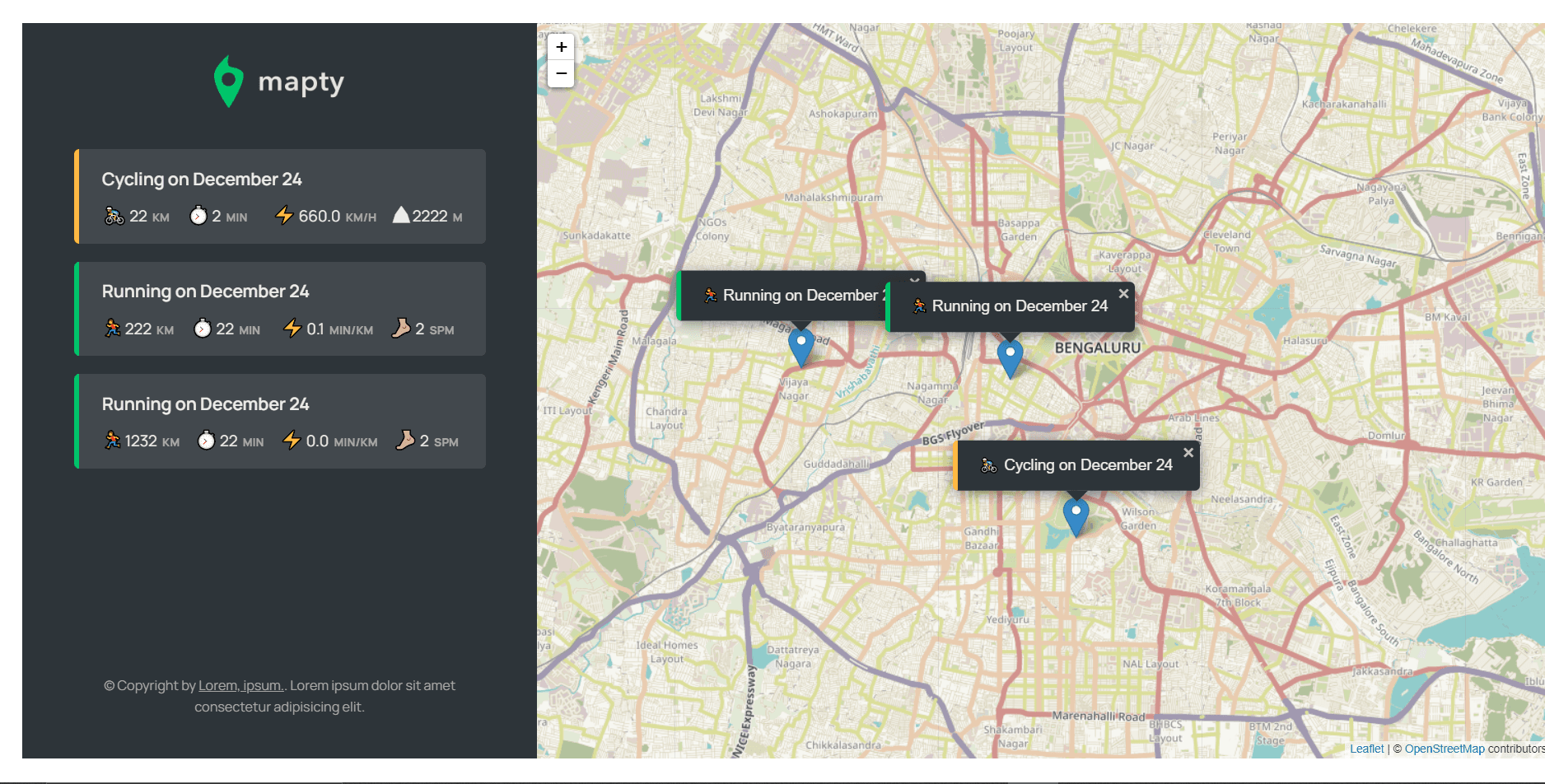Screen dimensions: 1545x784
Task: Click the bicycle icon in the Cycling popup
Action: (x=989, y=464)
